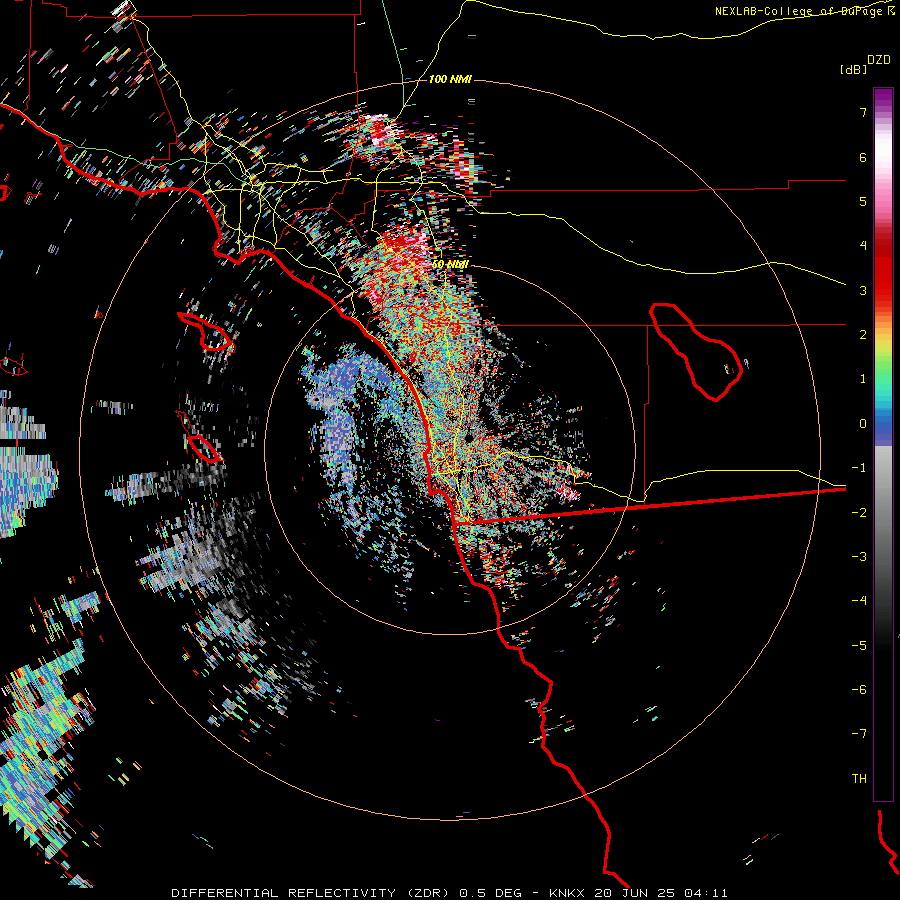The width and height of the screenshot is (900, 900).
Task: Click the 20 JUN 25 04:11 timestamp
Action: pos(659,893)
